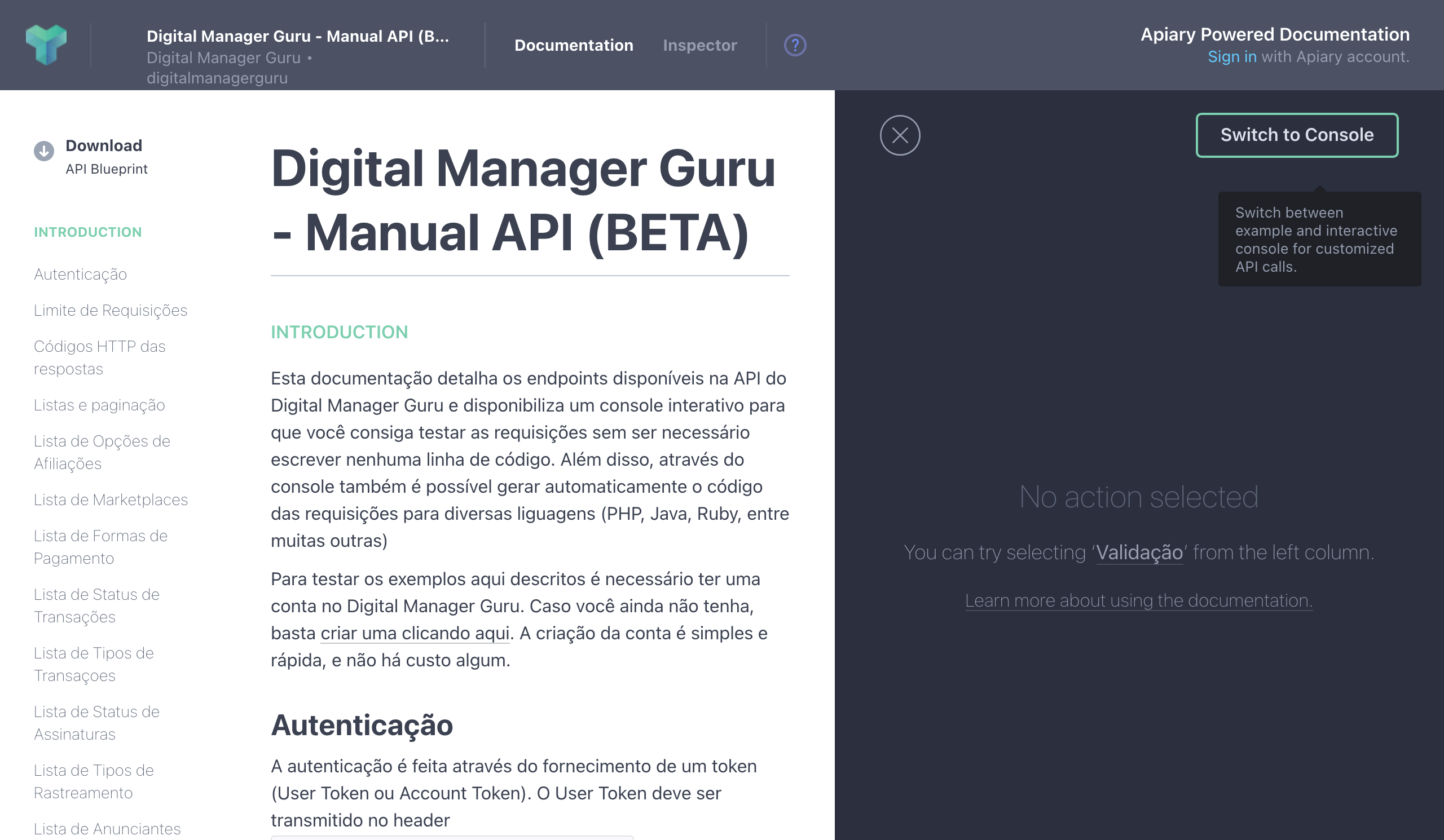Switch to the Inspector tab
Viewport: 1444px width, 840px height.
click(x=699, y=45)
